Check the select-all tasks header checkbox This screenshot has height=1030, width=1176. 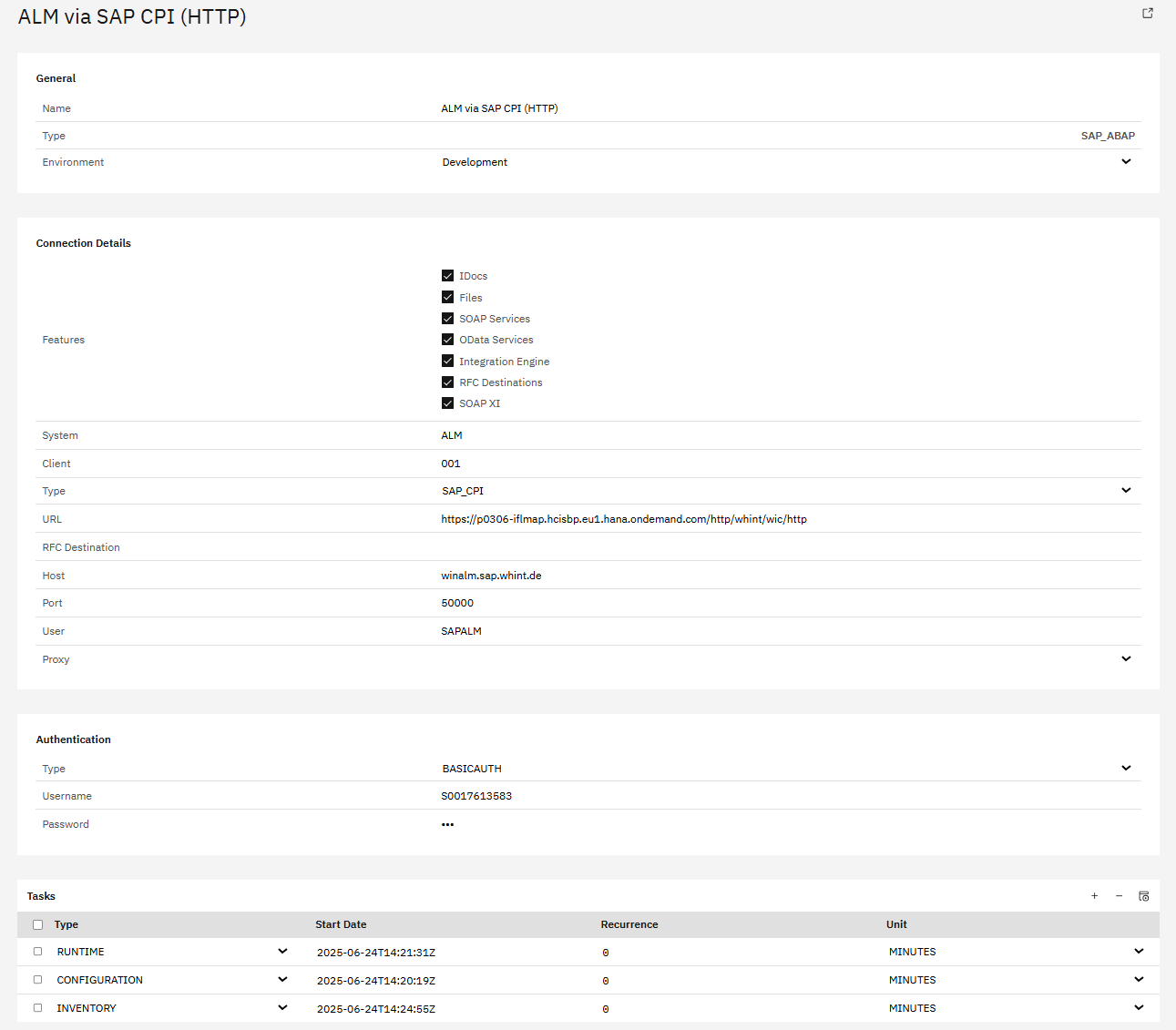tap(37, 924)
